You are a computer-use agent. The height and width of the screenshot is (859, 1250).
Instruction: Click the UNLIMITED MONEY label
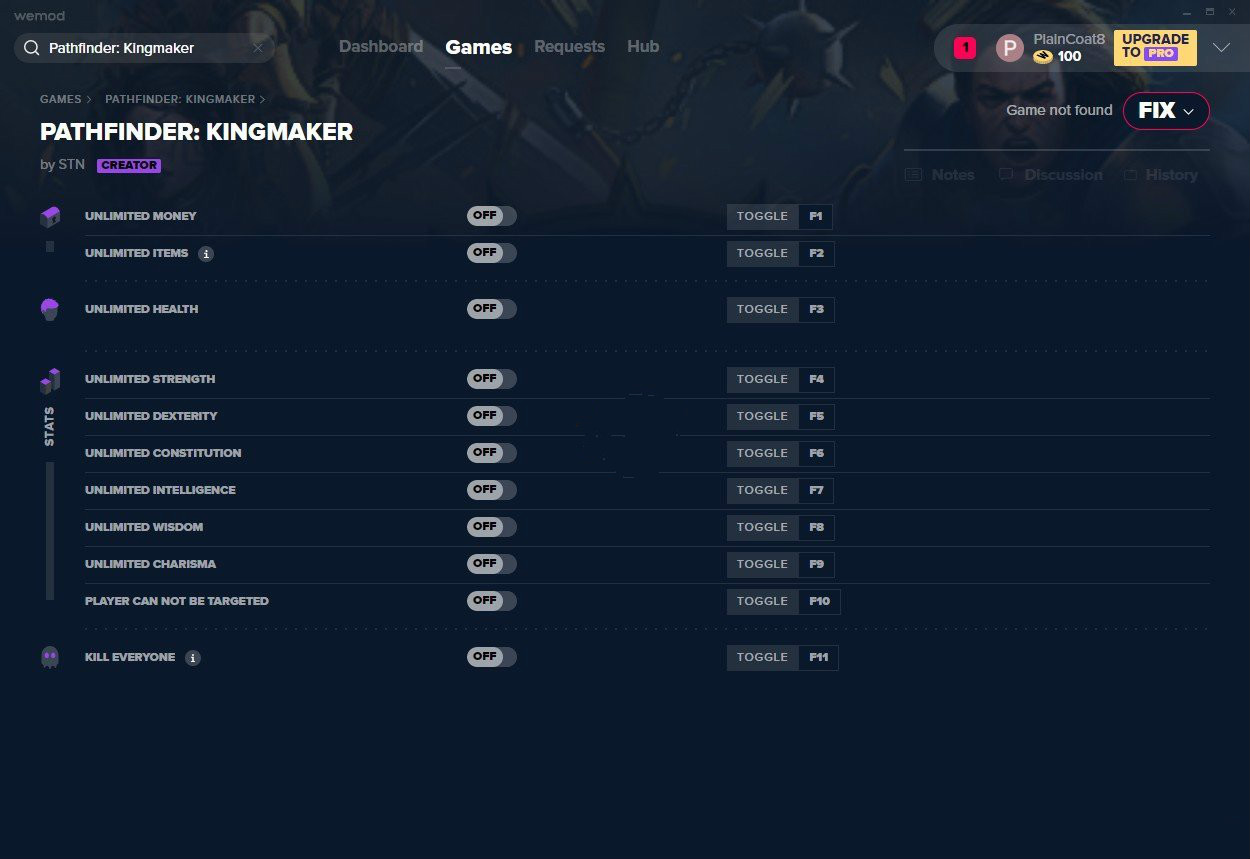141,216
